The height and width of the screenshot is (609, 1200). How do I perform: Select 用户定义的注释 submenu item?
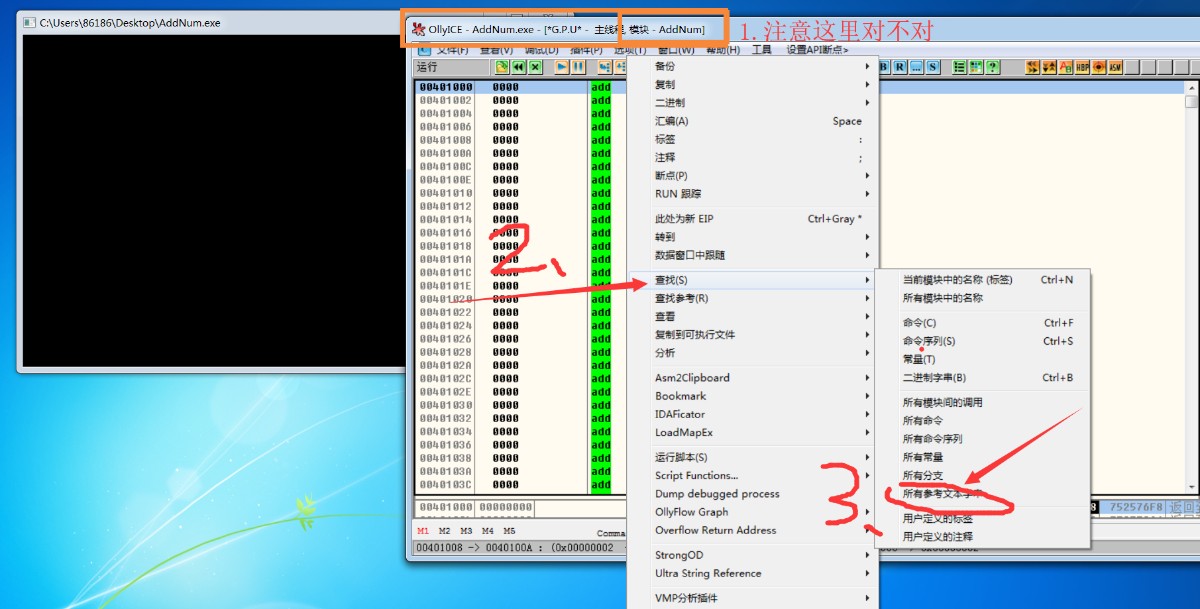coord(983,537)
